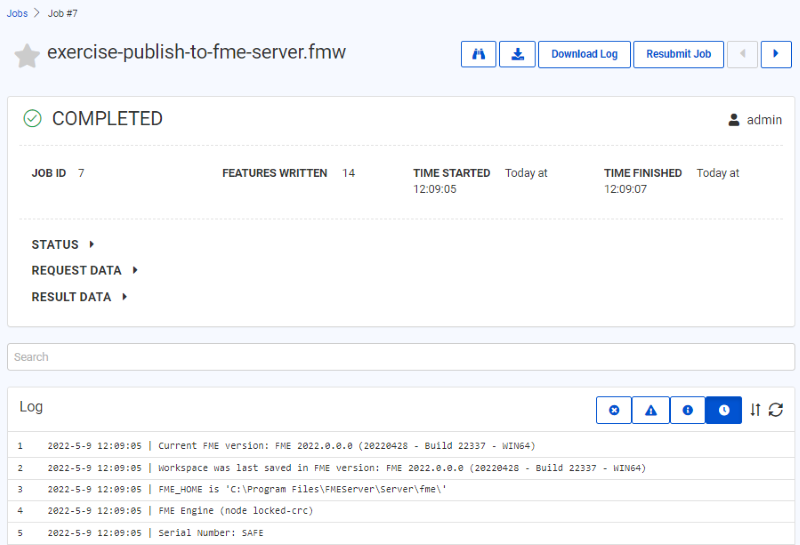This screenshot has height=545, width=800.
Task: Toggle info messages filter in log
Action: pyautogui.click(x=687, y=410)
